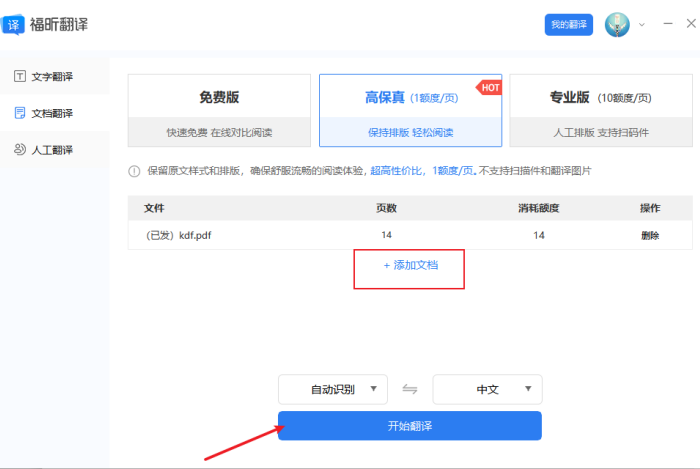Delete kdf.pdf with 删除 link
This screenshot has height=469, width=700.
click(x=650, y=235)
